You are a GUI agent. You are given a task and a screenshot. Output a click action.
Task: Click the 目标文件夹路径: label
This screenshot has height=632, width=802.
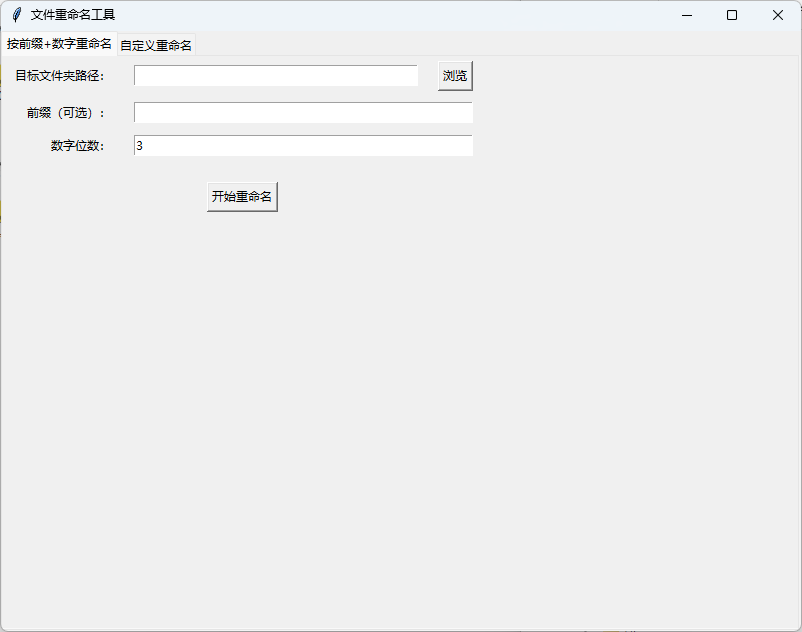(60, 76)
